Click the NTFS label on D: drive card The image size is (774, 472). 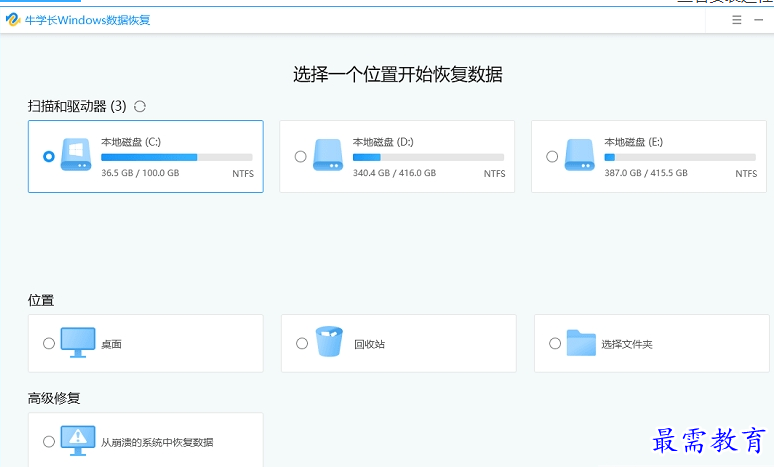pyautogui.click(x=495, y=174)
